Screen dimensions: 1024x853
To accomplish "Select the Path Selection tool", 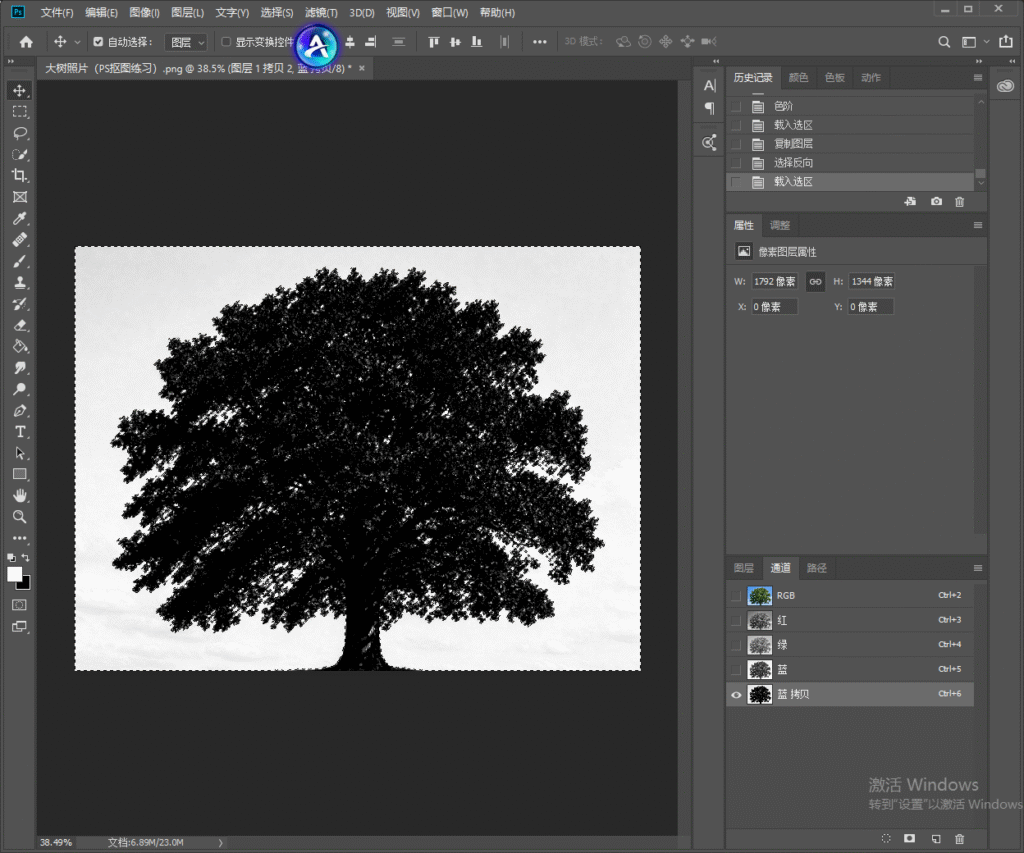I will [20, 453].
